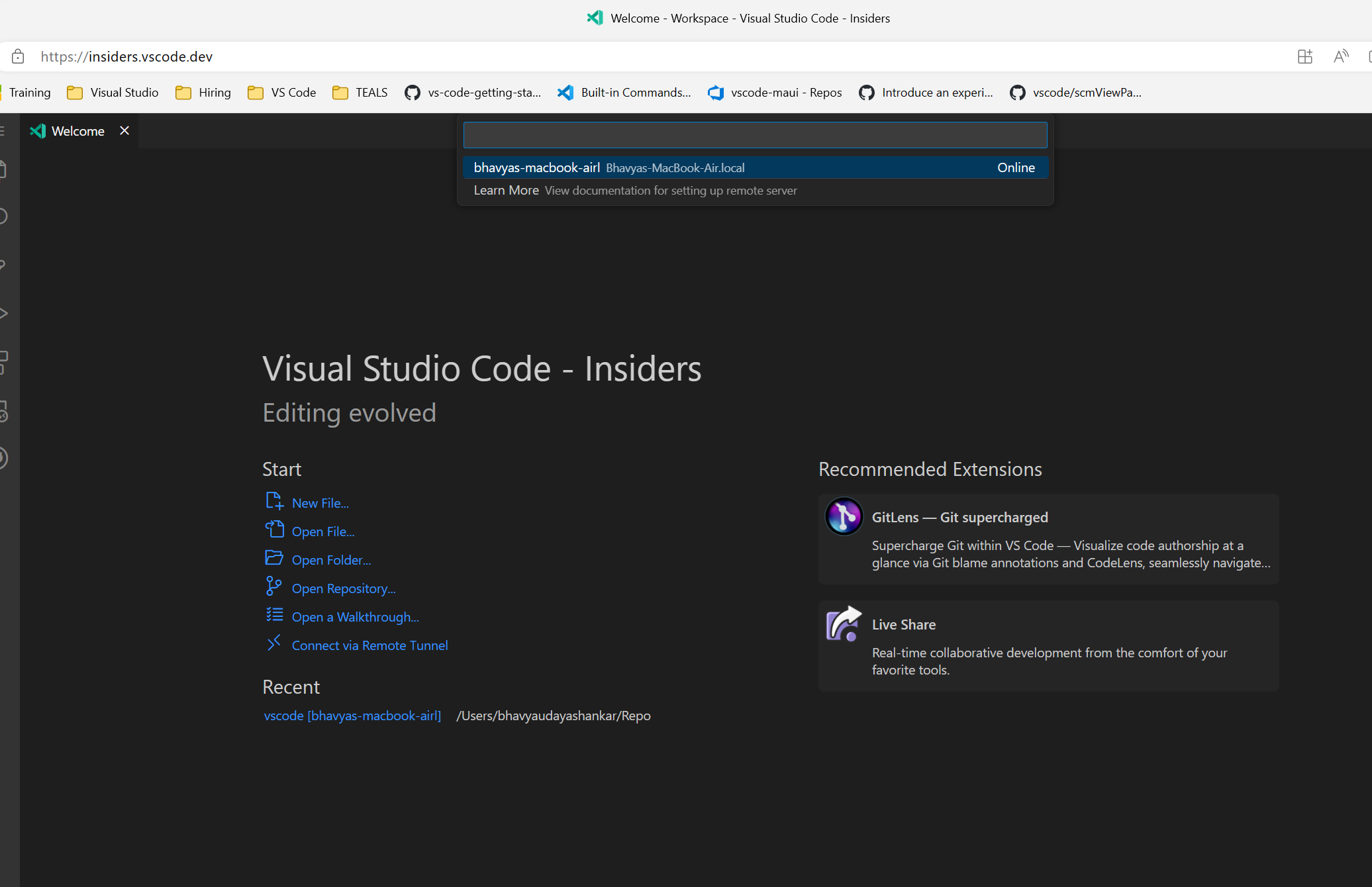Viewport: 1372px width, 887px height.
Task: Open the Hiring bookmarks folder
Action: tap(203, 93)
